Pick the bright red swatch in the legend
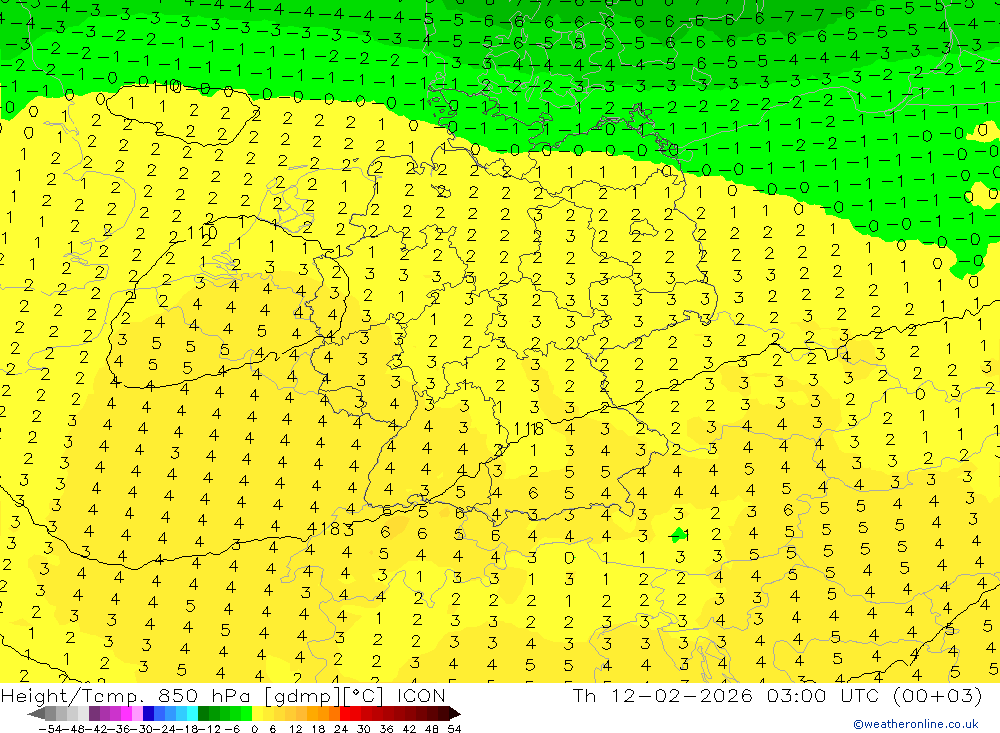The width and height of the screenshot is (1000, 733). [x=345, y=713]
